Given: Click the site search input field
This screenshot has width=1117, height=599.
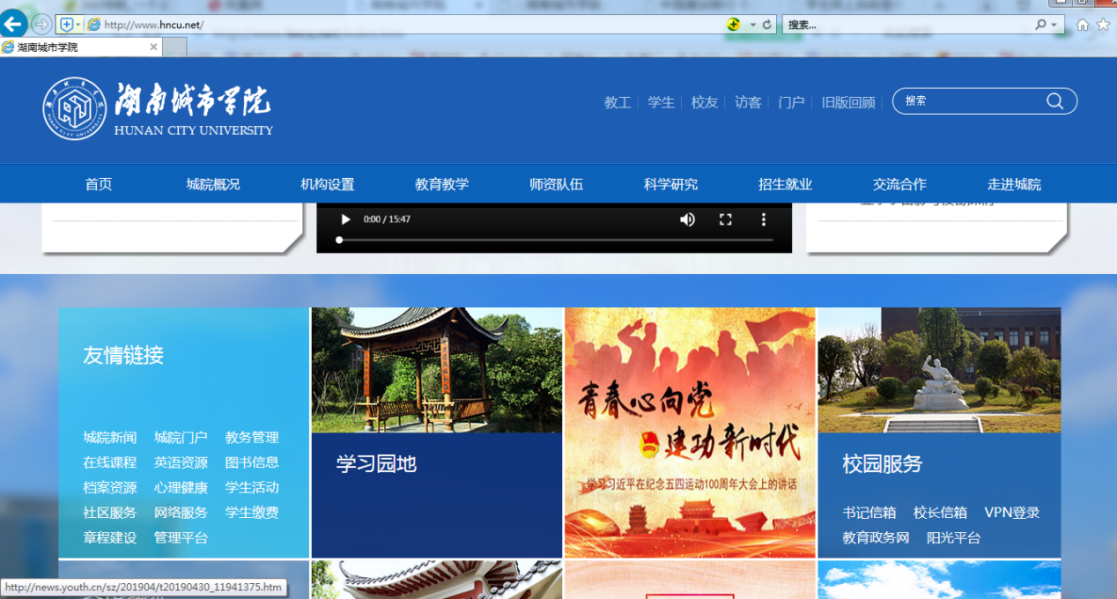Looking at the screenshot, I should (970, 101).
